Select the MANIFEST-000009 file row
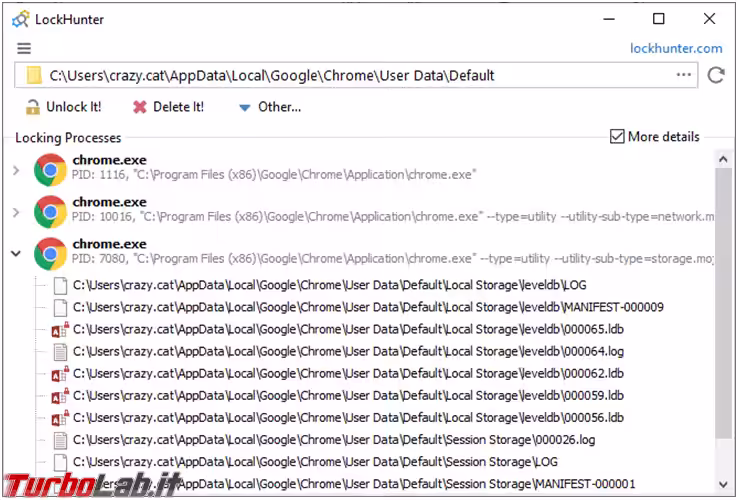This screenshot has height=500, width=738. [x=367, y=307]
